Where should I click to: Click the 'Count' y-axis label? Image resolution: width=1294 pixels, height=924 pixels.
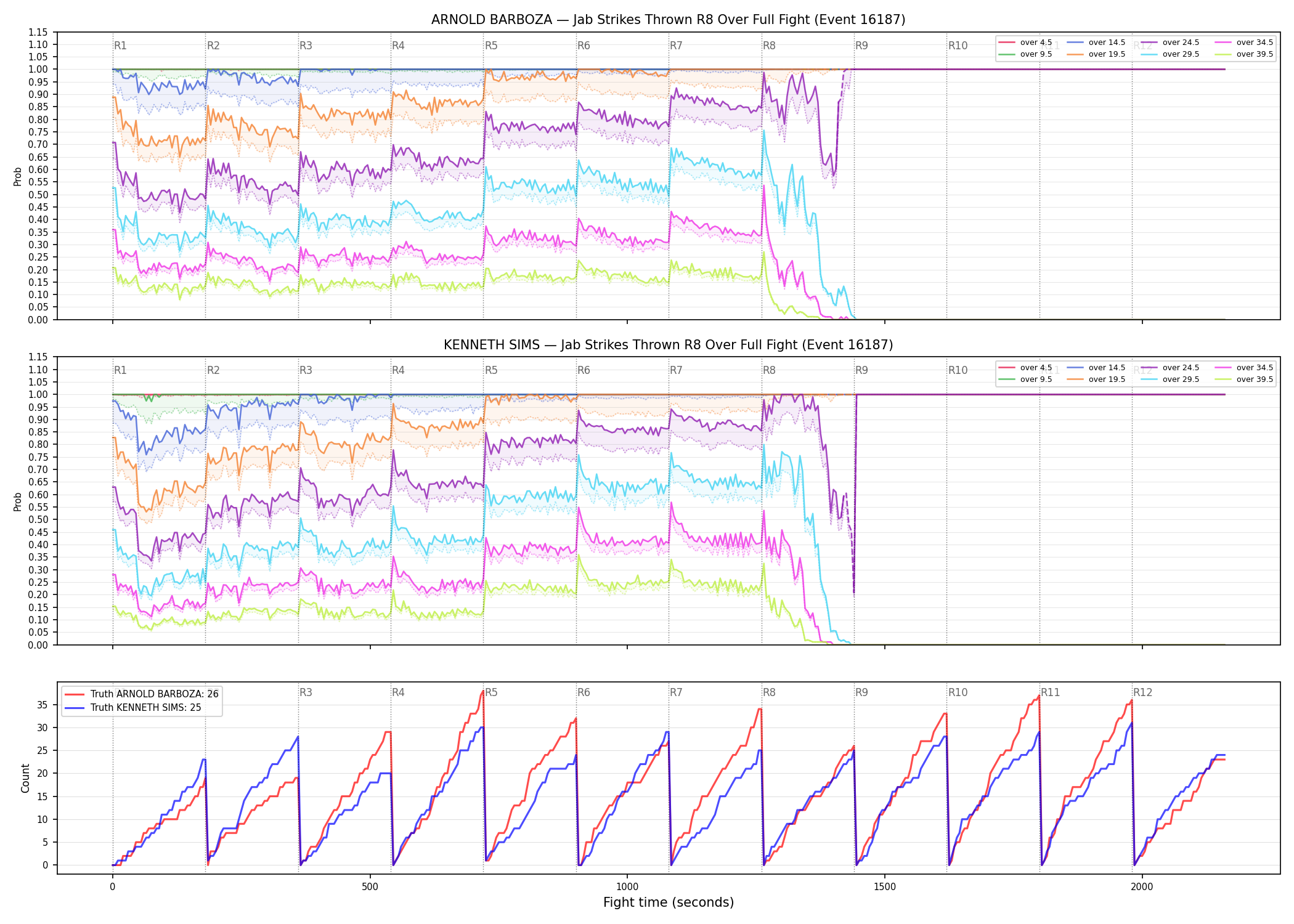[x=25, y=778]
